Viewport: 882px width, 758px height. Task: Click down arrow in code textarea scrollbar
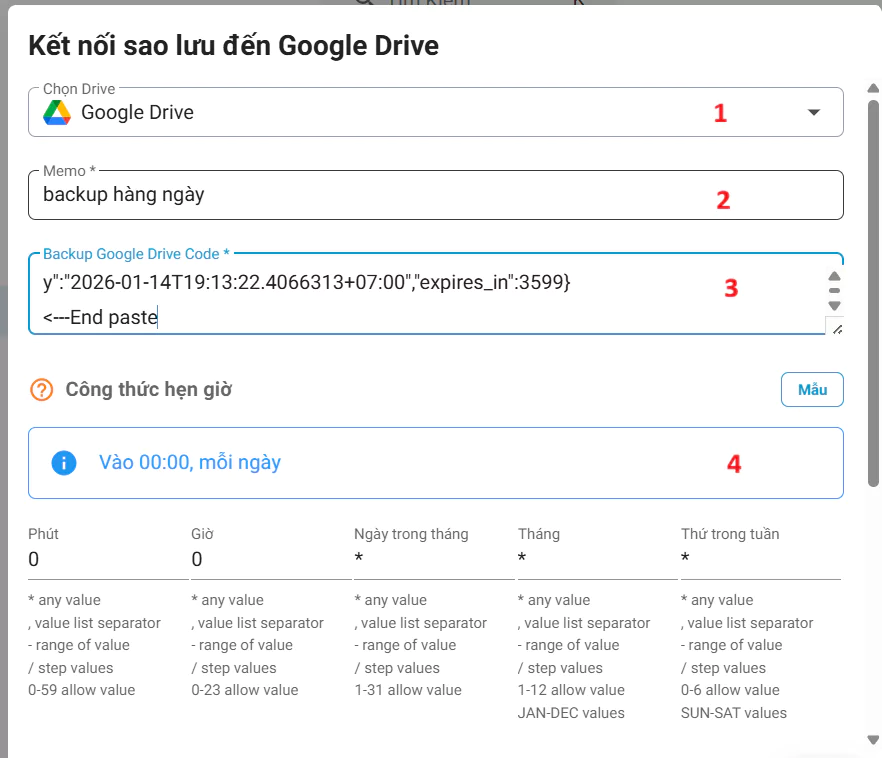[835, 306]
